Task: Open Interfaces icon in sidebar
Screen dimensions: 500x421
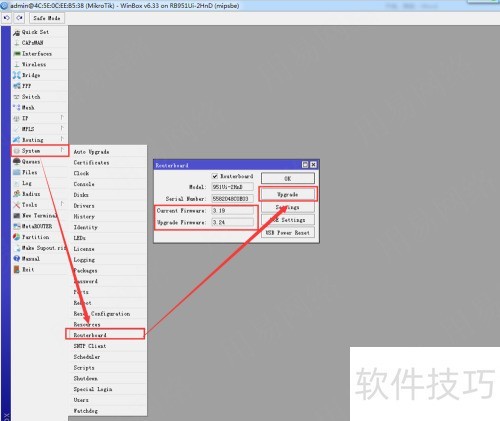Action: pyautogui.click(x=17, y=54)
